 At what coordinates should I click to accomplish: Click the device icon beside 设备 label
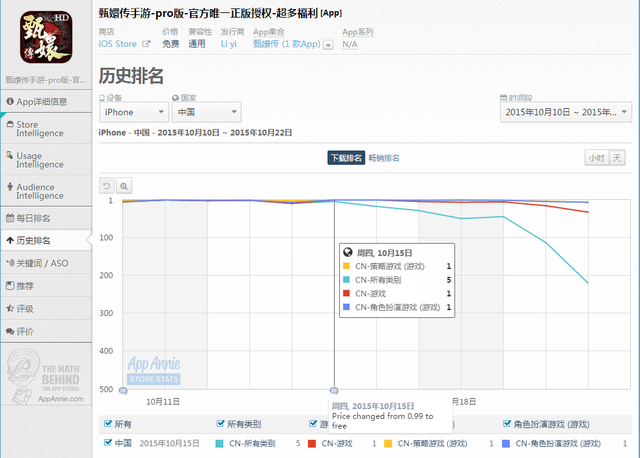pyautogui.click(x=102, y=98)
